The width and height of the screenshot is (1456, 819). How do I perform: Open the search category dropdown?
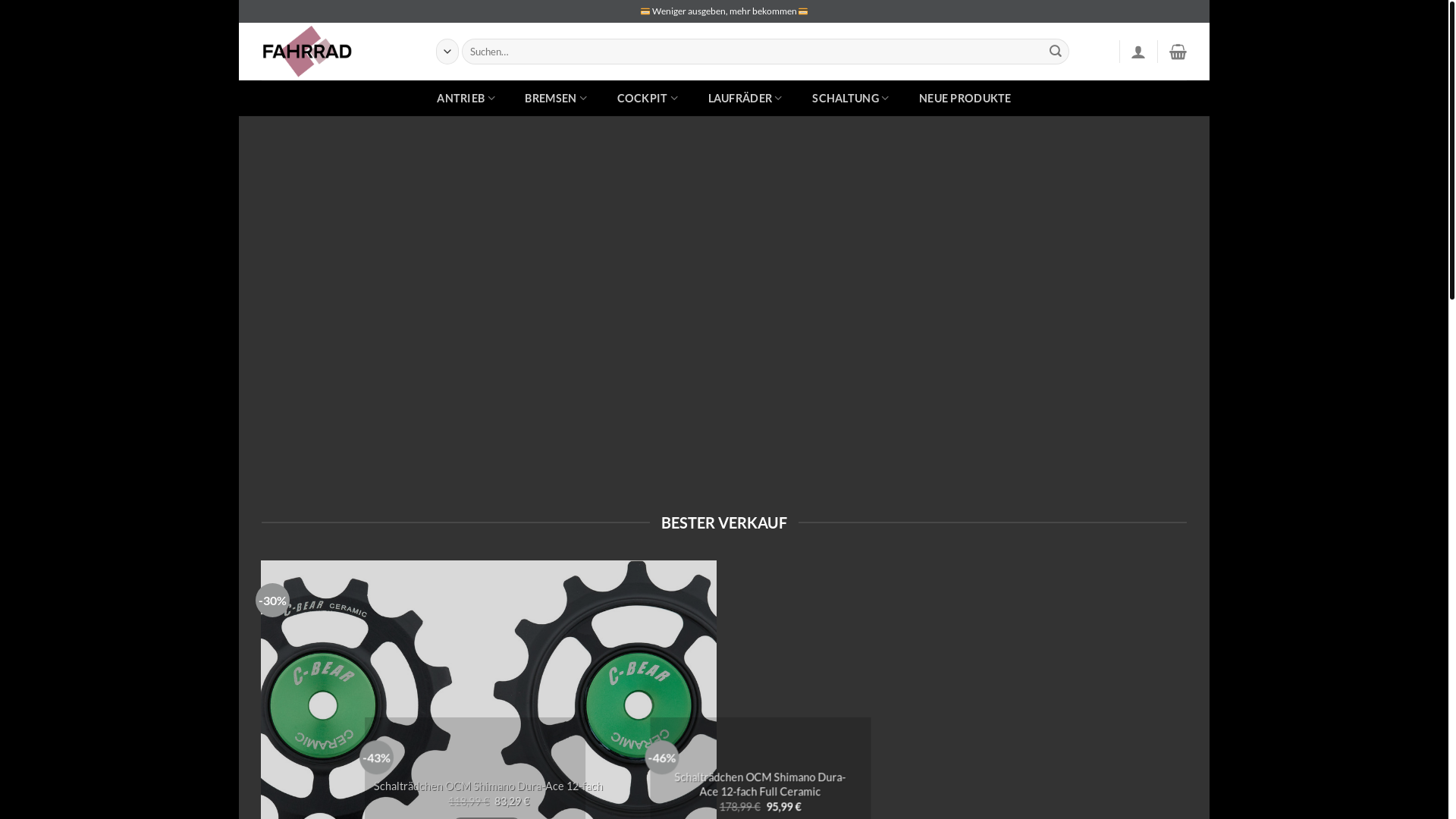447,52
